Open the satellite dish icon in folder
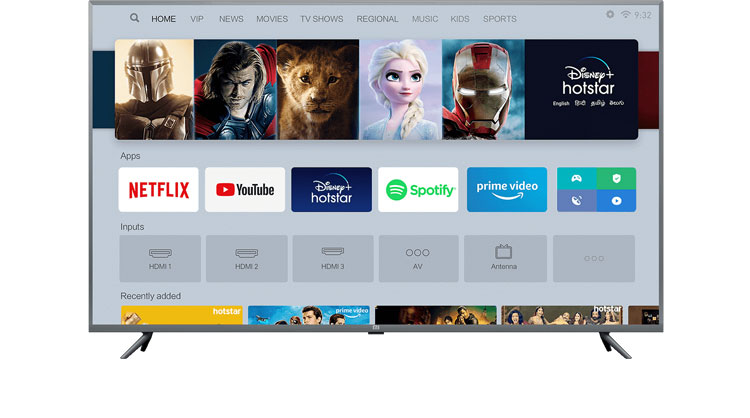750x418 pixels. click(x=577, y=201)
